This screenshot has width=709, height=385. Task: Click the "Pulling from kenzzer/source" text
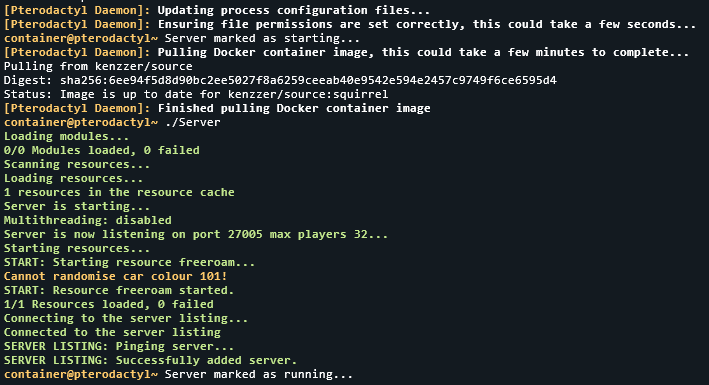click(x=98, y=66)
